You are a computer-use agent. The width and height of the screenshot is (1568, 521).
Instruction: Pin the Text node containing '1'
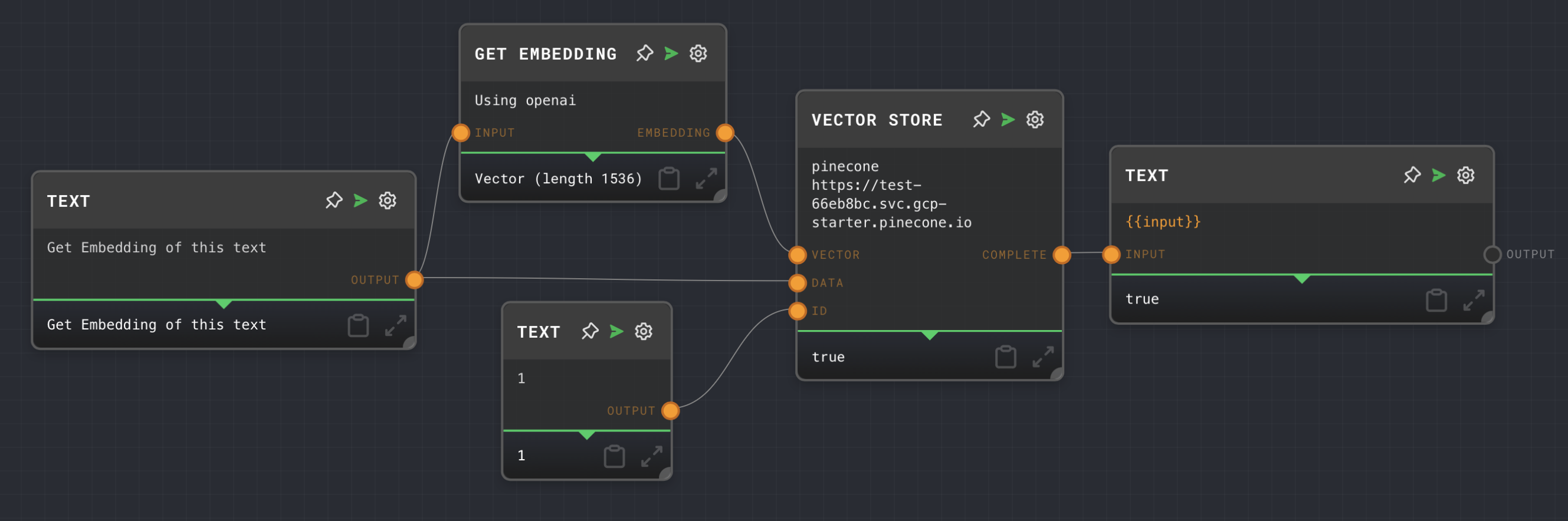pyautogui.click(x=591, y=331)
